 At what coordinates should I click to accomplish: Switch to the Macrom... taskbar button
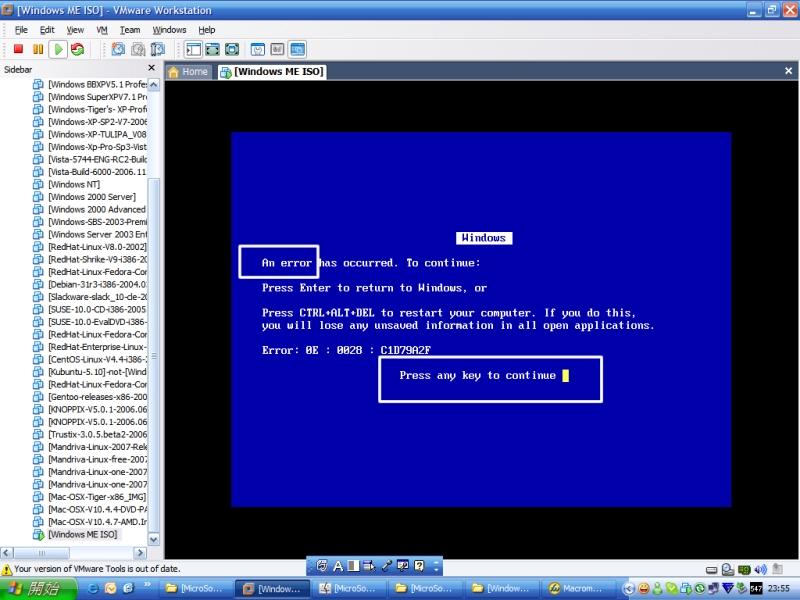point(577,589)
